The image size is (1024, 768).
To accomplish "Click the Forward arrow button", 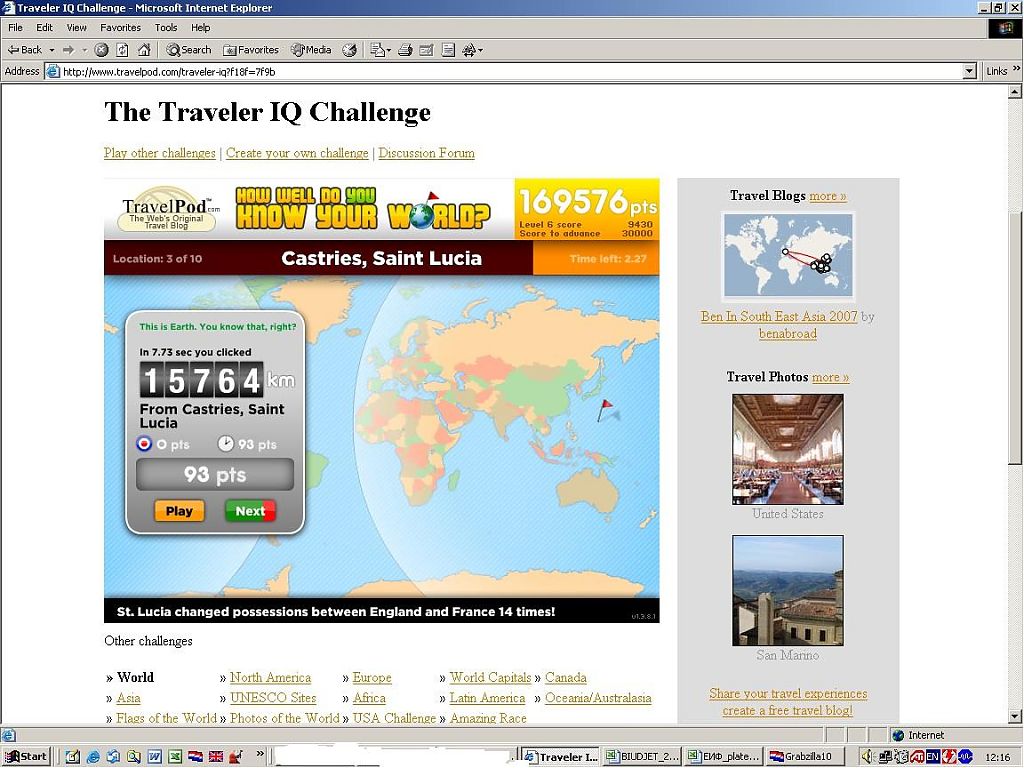I will pyautogui.click(x=68, y=50).
